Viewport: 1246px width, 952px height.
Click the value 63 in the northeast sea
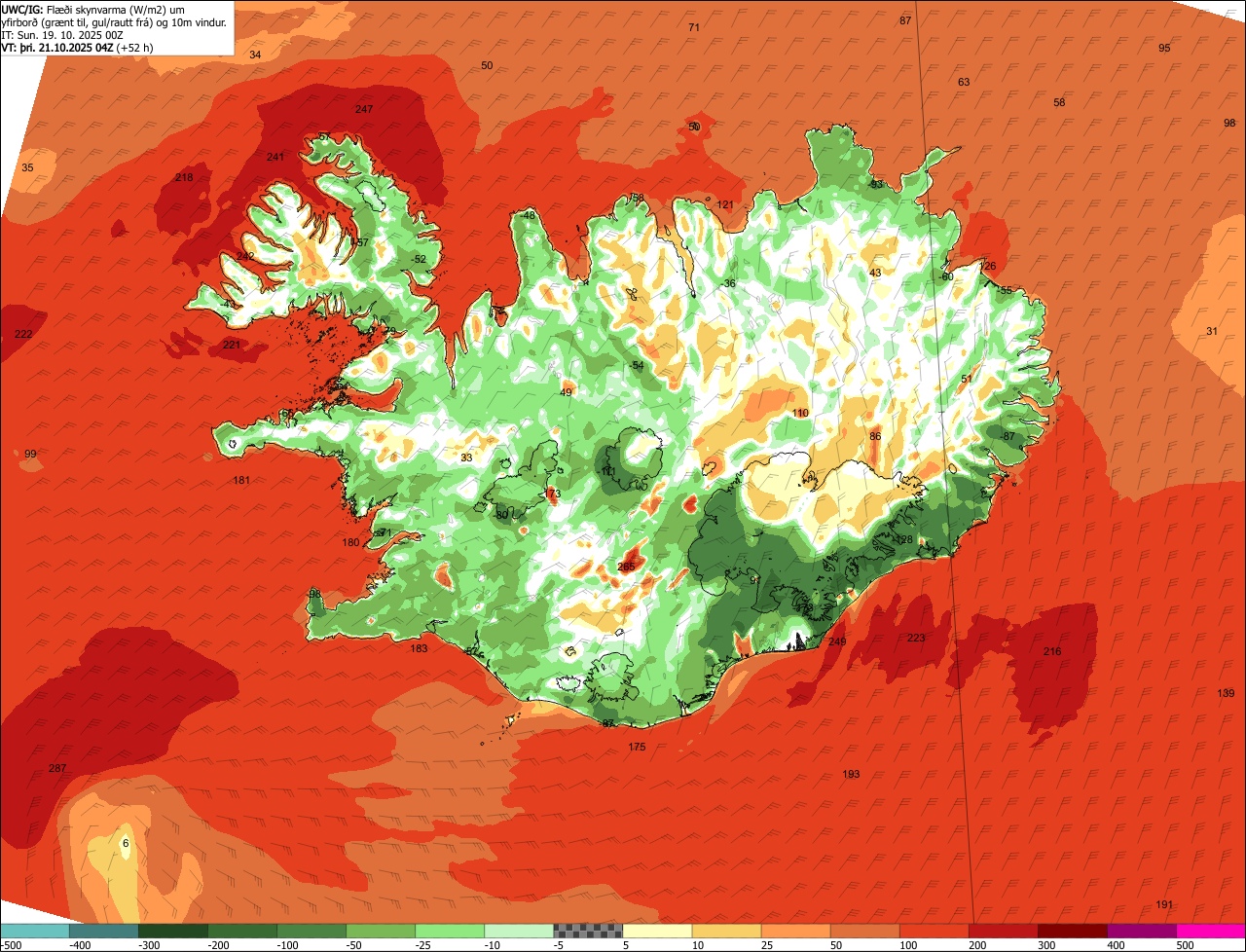964,82
